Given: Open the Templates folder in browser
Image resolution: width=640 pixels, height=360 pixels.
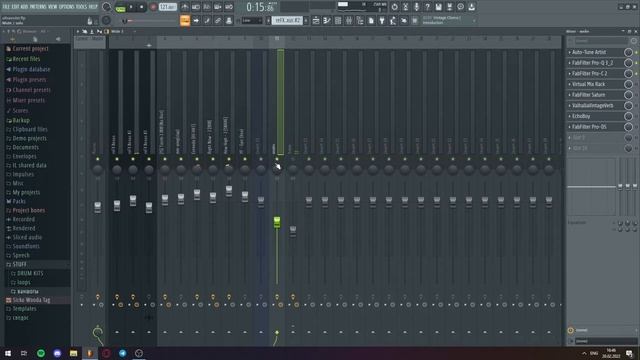Looking at the screenshot, I should coord(24,309).
